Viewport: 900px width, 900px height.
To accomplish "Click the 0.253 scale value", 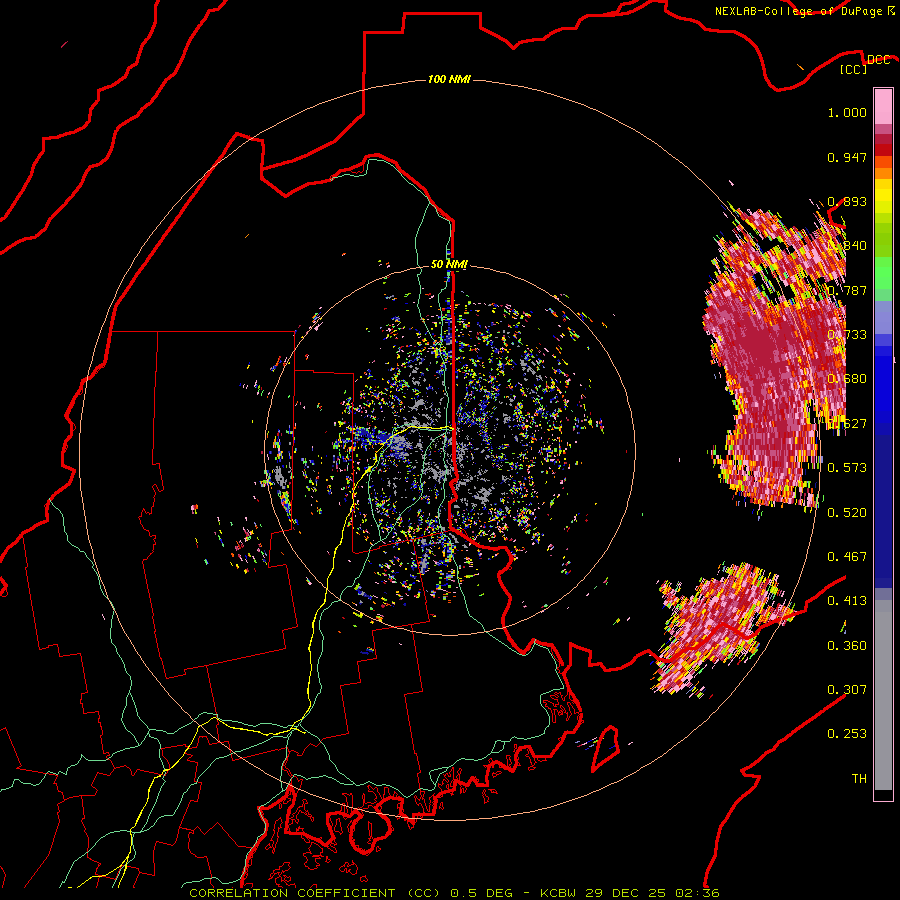I will coord(847,734).
